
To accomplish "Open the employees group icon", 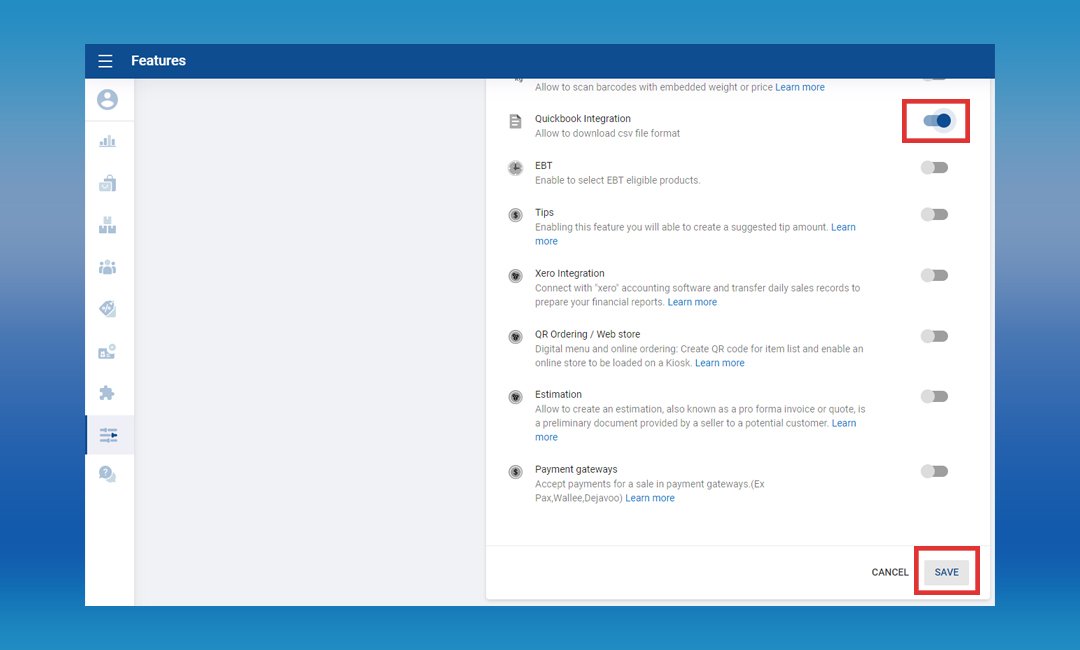I will click(x=107, y=267).
